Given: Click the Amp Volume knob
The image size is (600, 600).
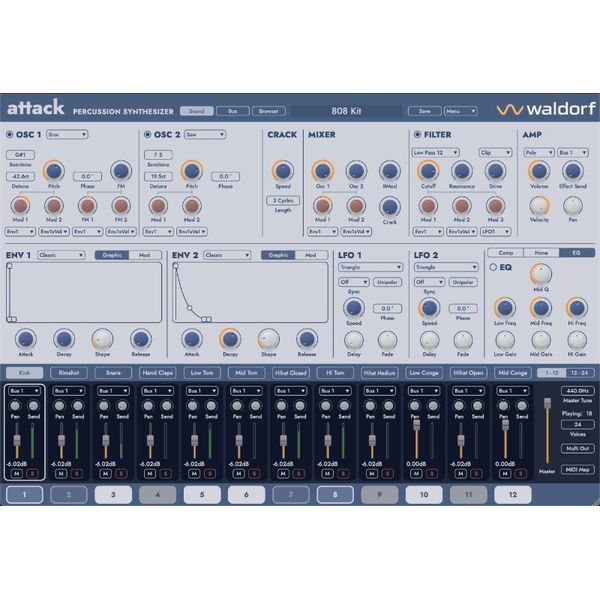Looking at the screenshot, I should [539, 171].
